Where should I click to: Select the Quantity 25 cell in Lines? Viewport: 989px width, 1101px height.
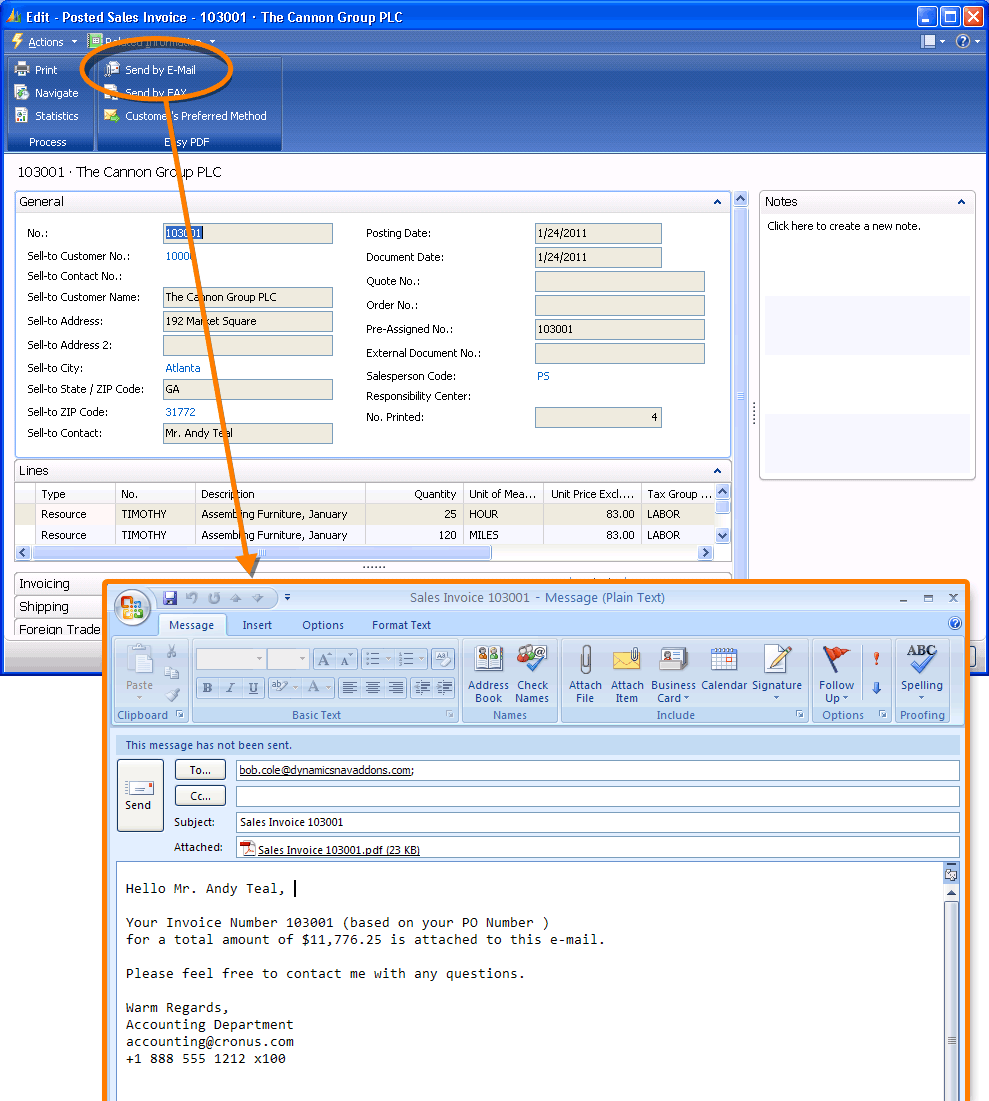click(414, 515)
